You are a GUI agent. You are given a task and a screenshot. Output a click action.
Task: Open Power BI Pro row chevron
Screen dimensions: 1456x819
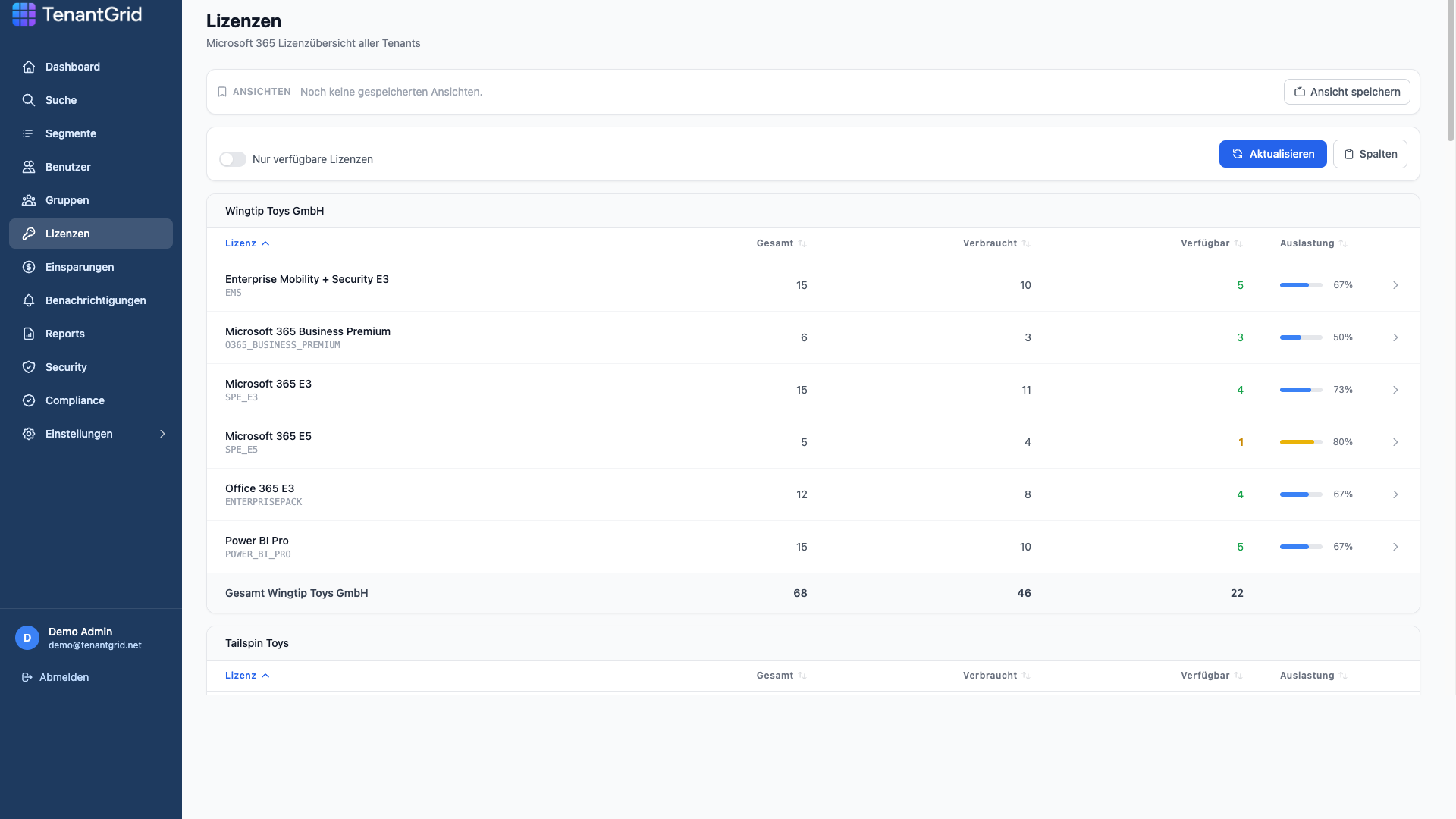coord(1395,547)
